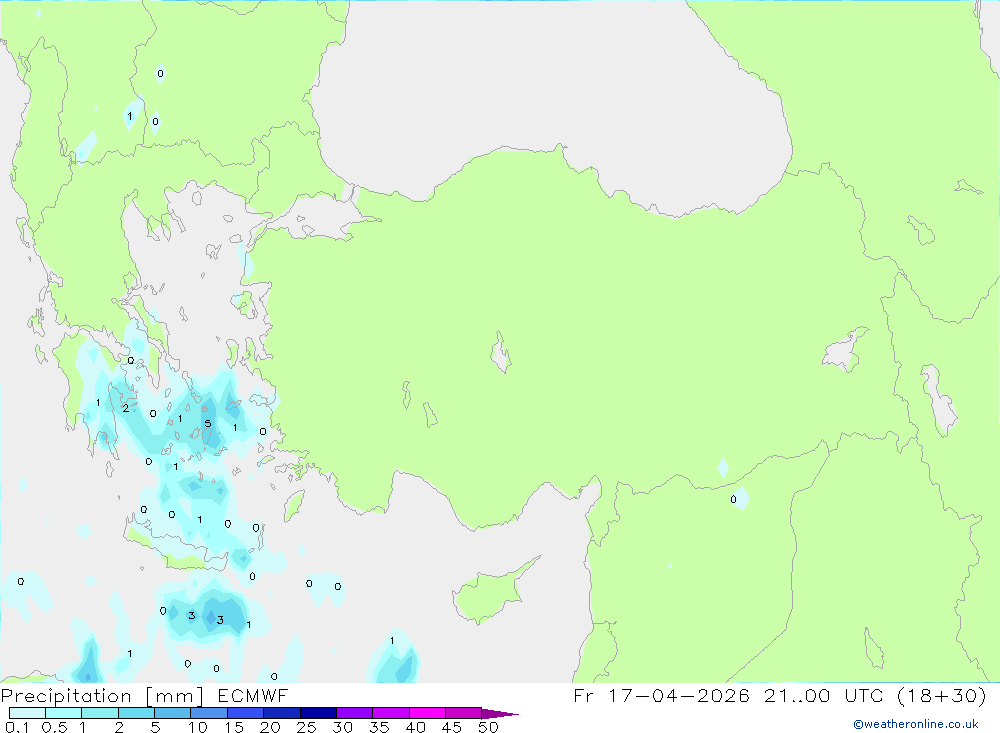The width and height of the screenshot is (1000, 733).
Task: Click the forecast date 'Fr 17-04-2026'
Action: tap(661, 695)
